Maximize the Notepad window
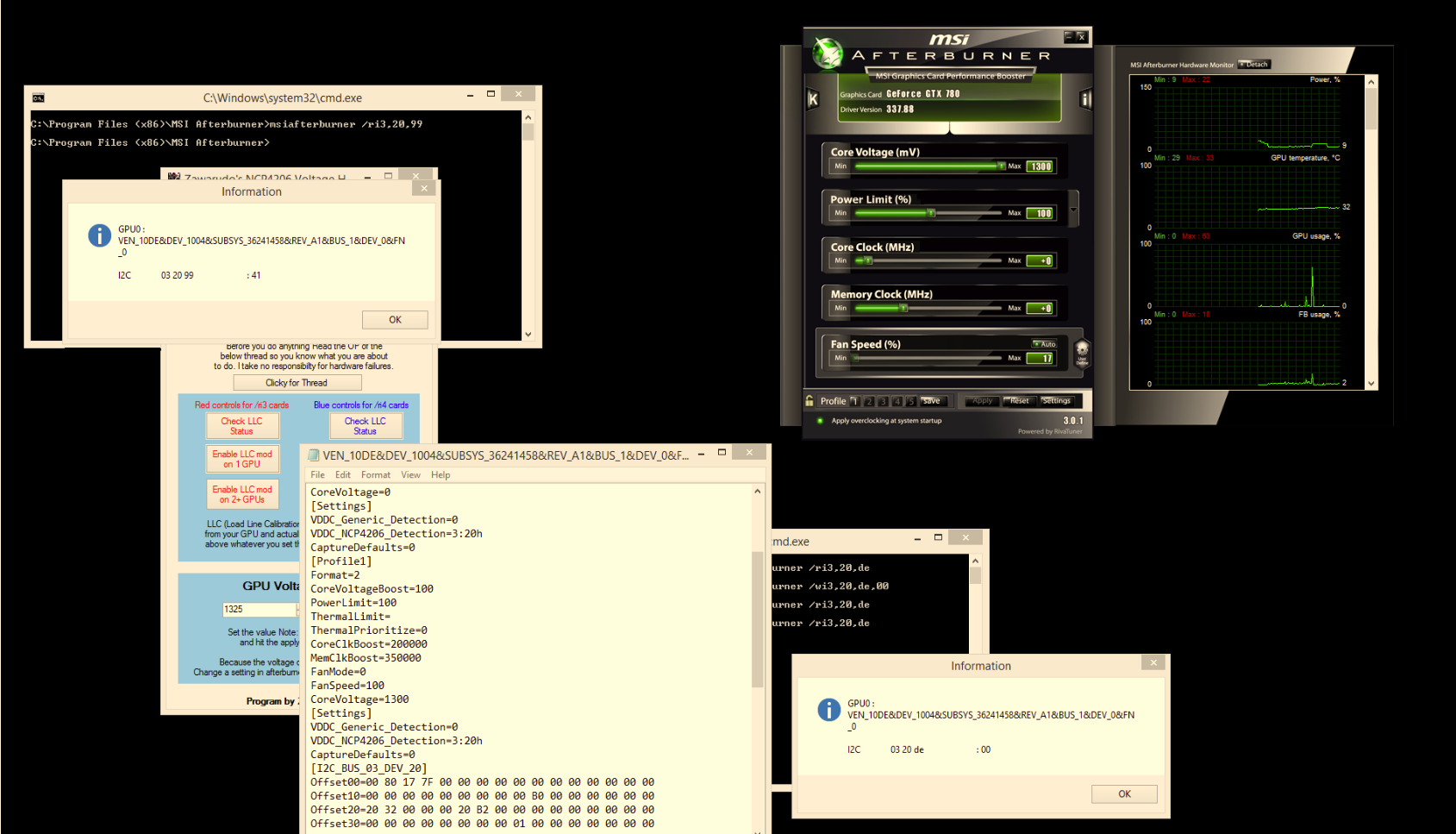This screenshot has height=834, width=1456. click(722, 452)
